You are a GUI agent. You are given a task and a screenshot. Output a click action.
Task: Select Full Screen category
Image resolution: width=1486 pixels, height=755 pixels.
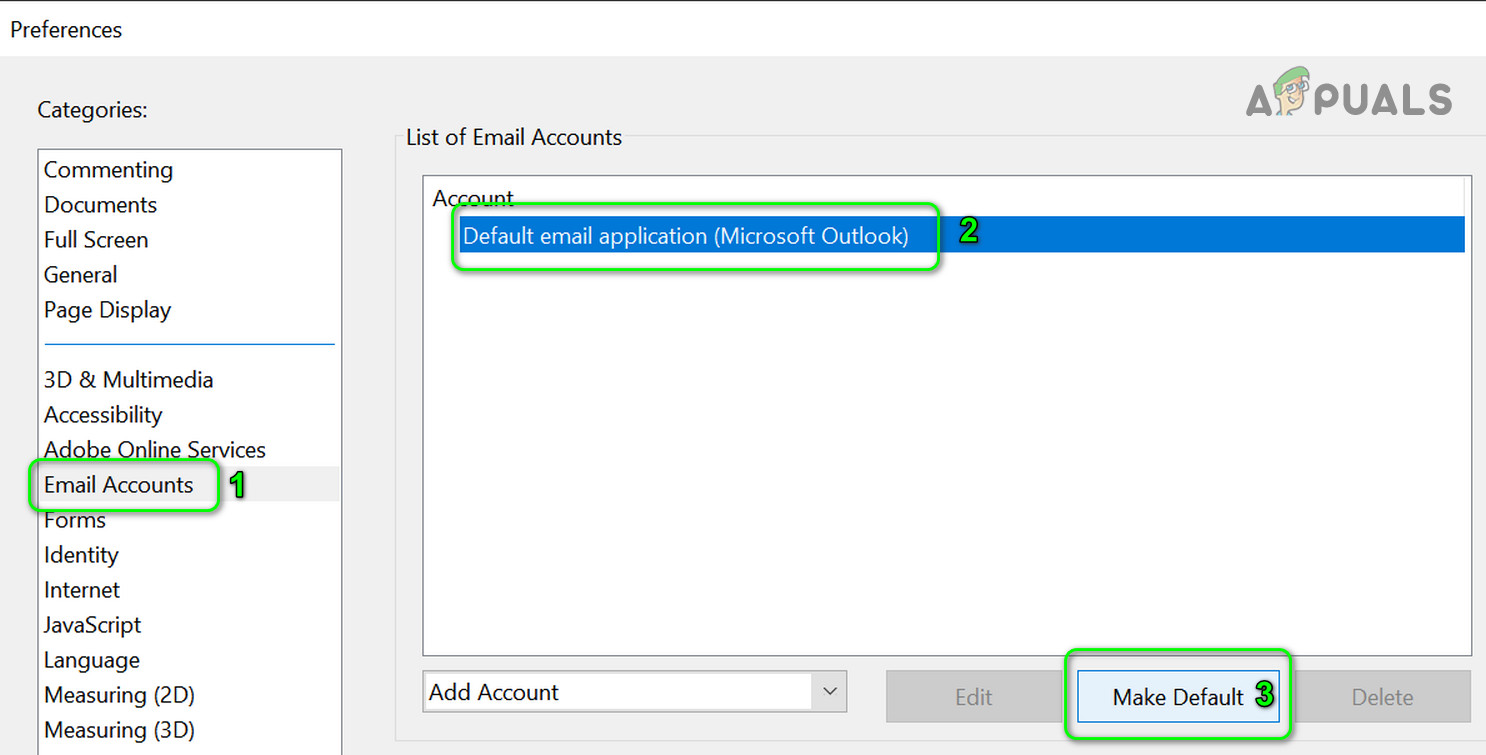(96, 240)
